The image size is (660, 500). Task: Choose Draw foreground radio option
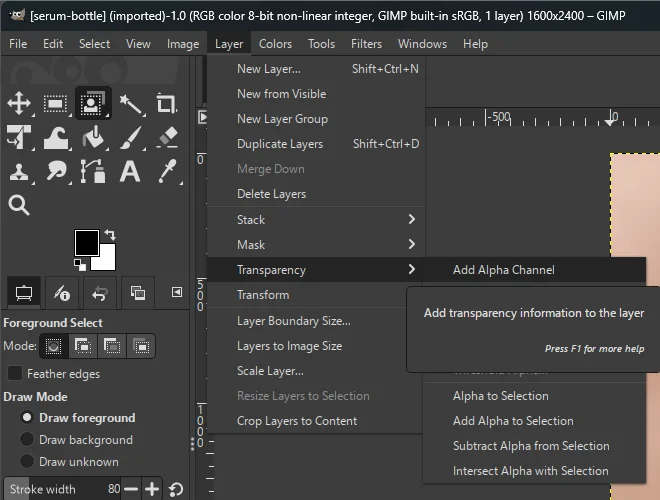[27, 418]
